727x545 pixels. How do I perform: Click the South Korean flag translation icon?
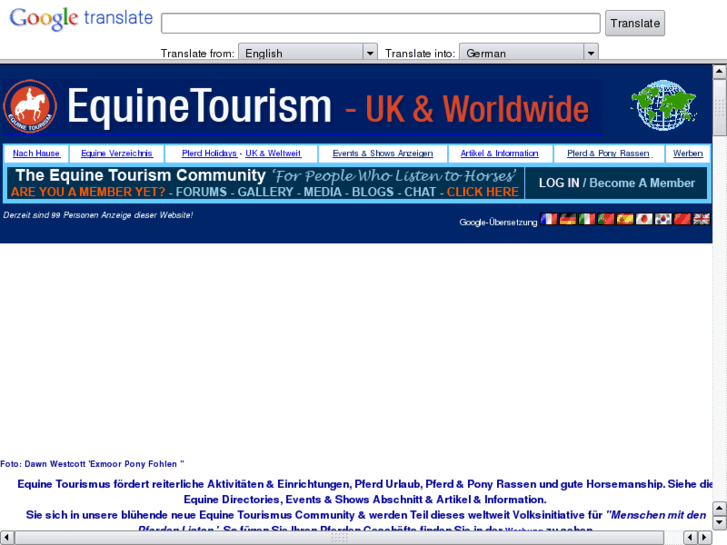[x=663, y=219]
